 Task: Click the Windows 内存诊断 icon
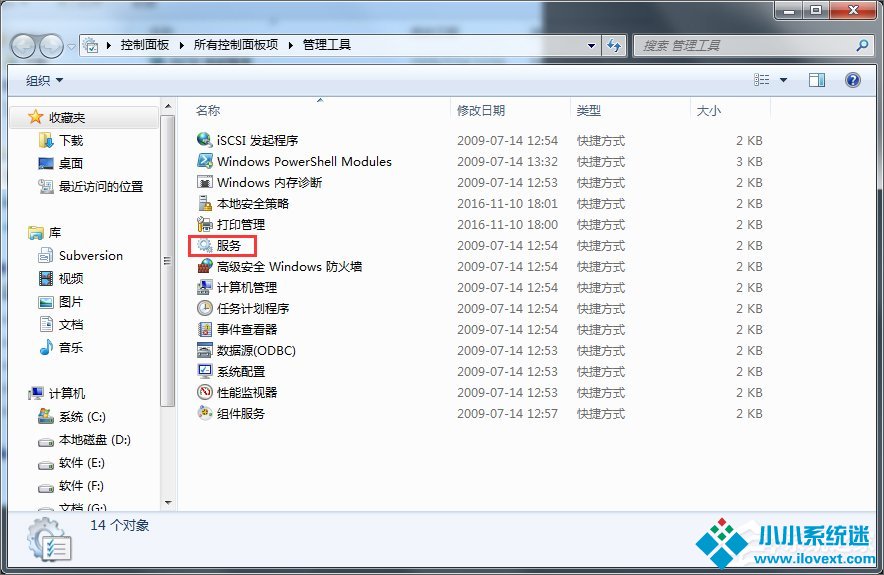[x=205, y=182]
